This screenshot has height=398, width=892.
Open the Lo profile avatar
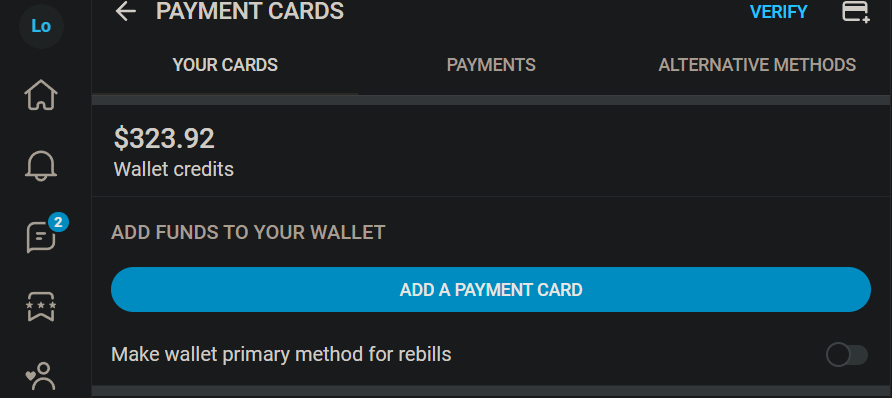pyautogui.click(x=41, y=26)
